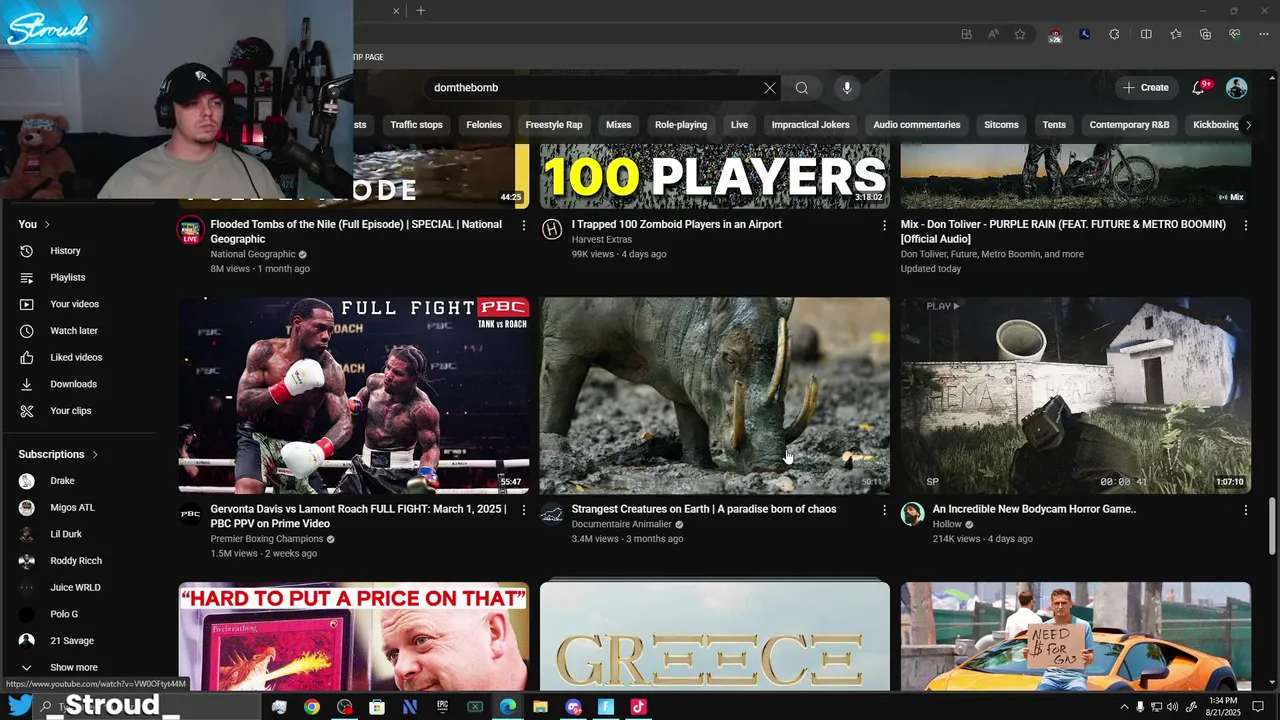Open National Geographic channel avatar

pos(190,230)
